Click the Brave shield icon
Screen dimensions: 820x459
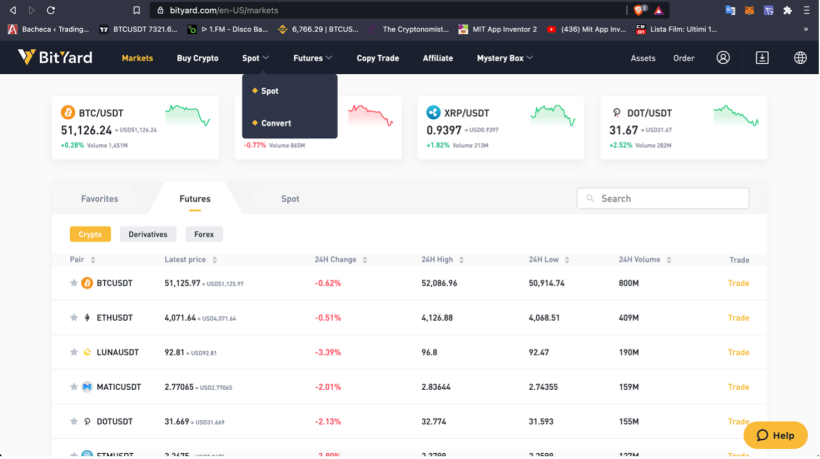639,10
